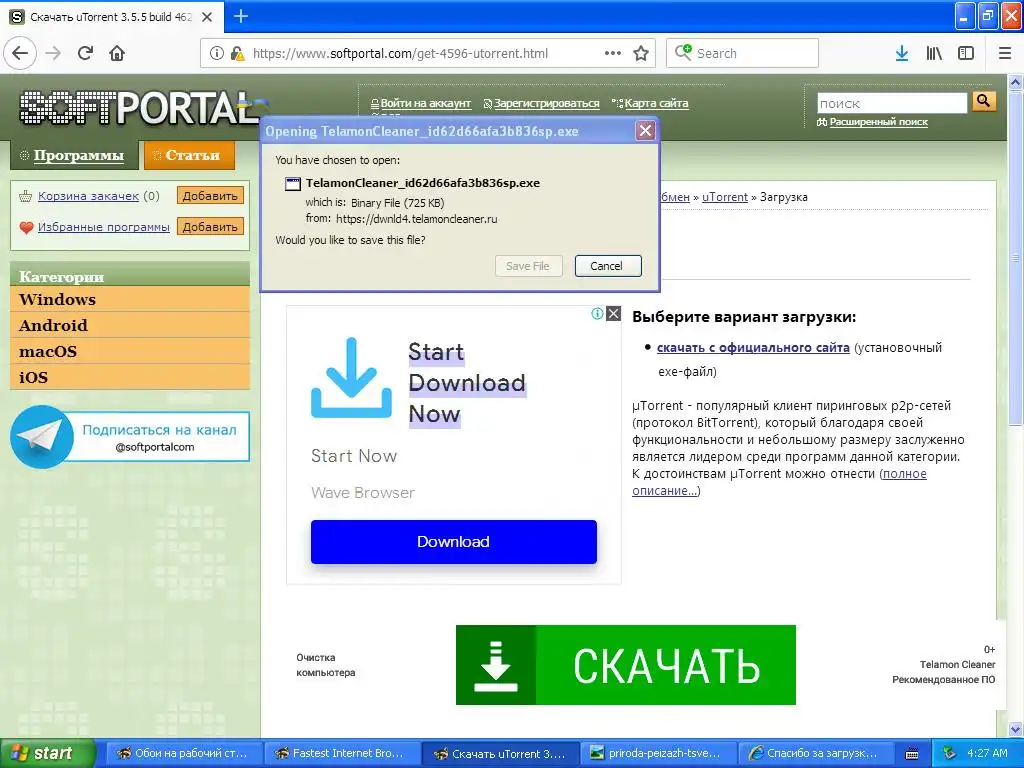The height and width of the screenshot is (768, 1024).
Task: Click Подписаться на канал banner
Action: (x=159, y=437)
